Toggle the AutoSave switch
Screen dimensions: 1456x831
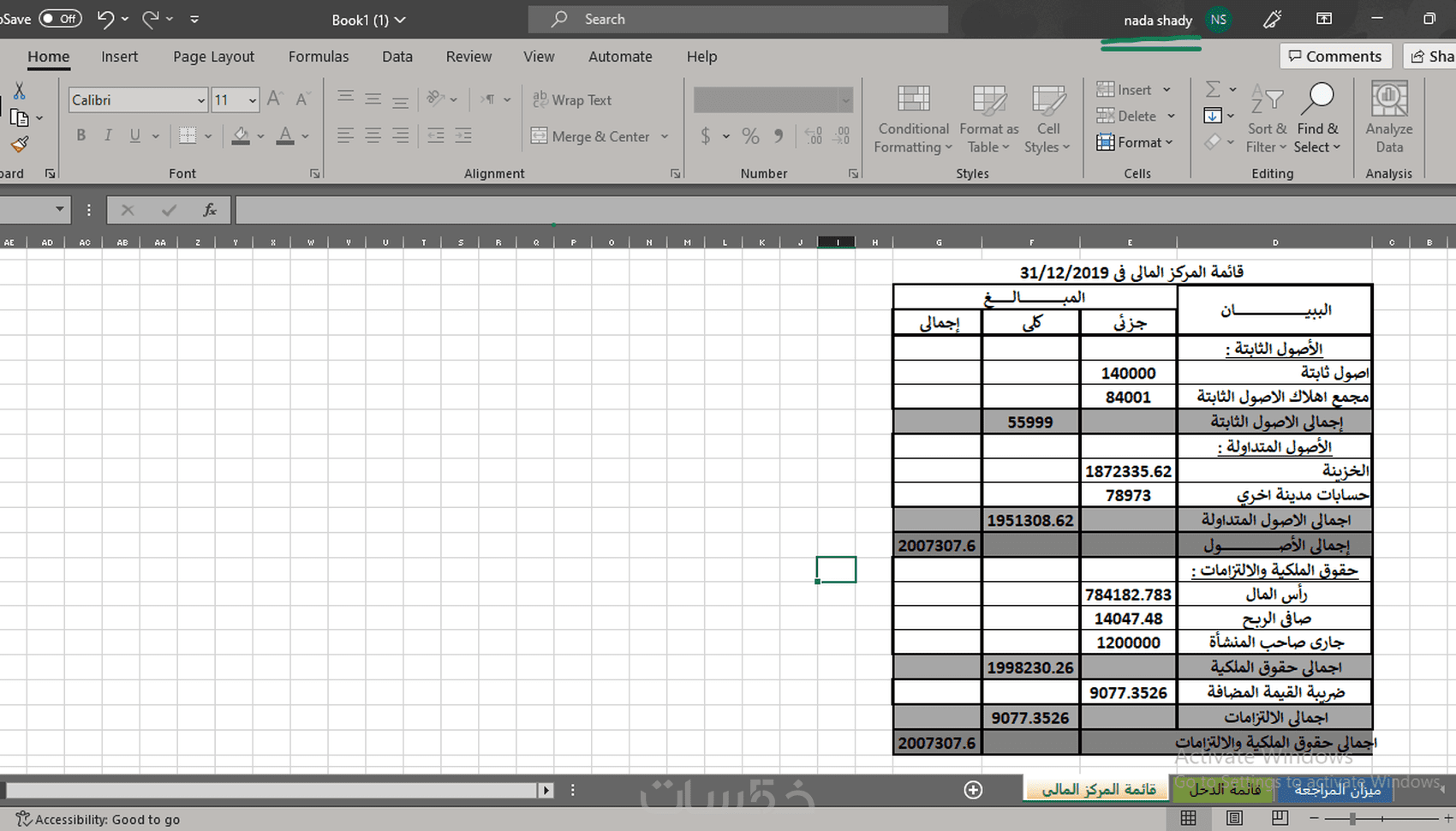click(60, 18)
